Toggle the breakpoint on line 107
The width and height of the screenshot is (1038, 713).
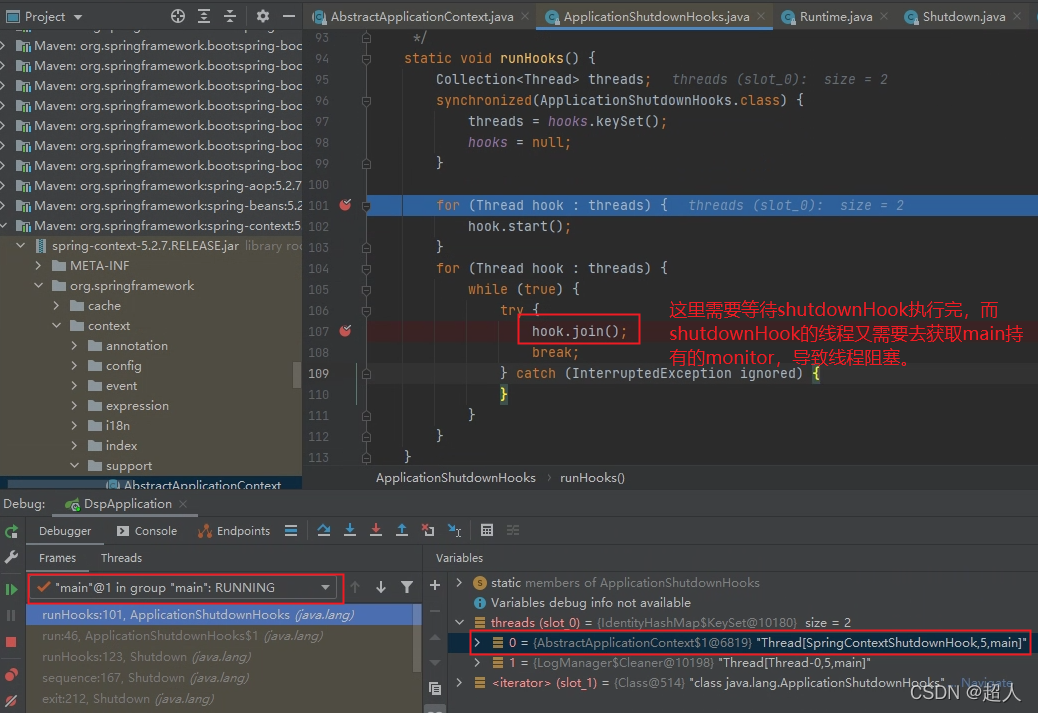pos(346,330)
